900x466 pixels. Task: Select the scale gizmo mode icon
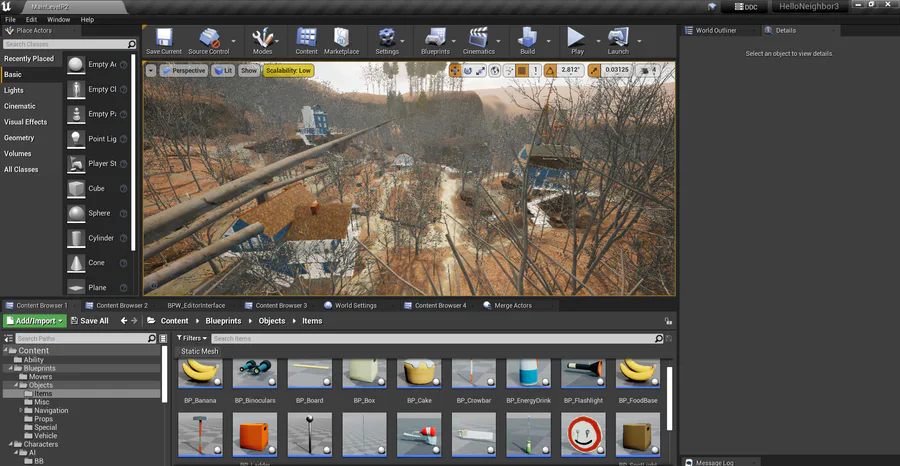480,71
